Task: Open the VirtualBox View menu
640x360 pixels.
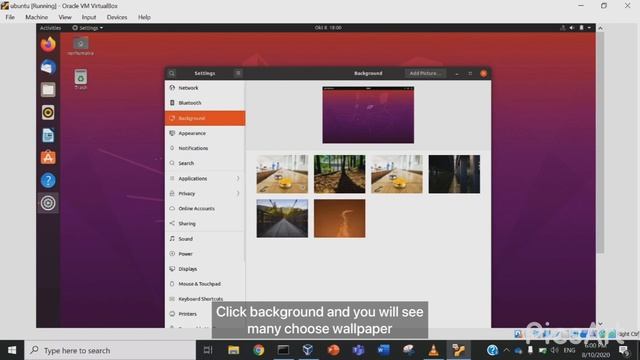Action: [x=65, y=17]
